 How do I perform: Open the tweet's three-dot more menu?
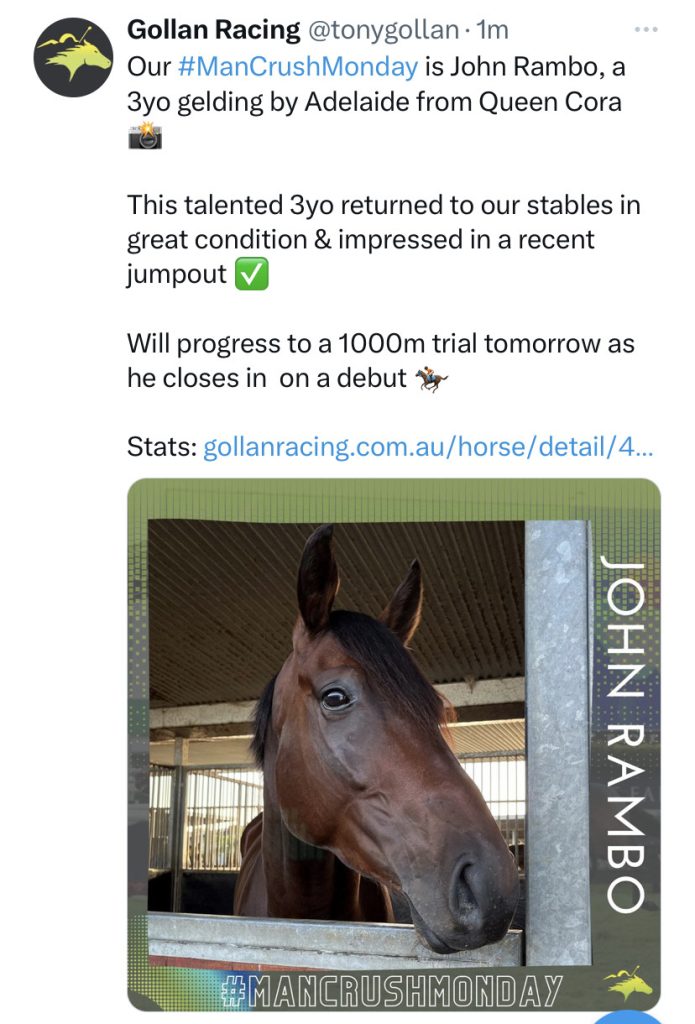point(646,29)
